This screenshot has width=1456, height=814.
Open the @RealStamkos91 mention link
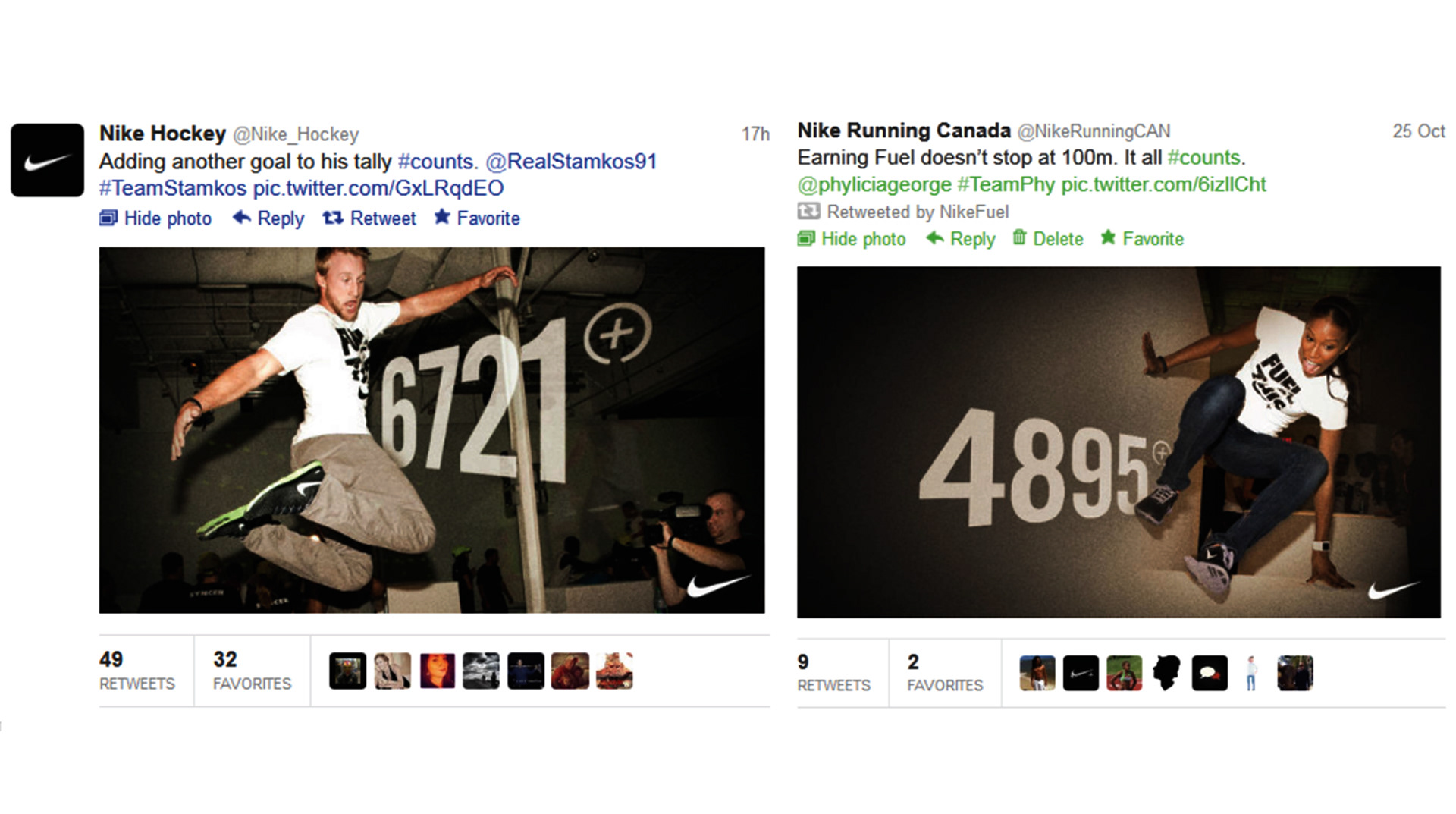click(x=571, y=162)
